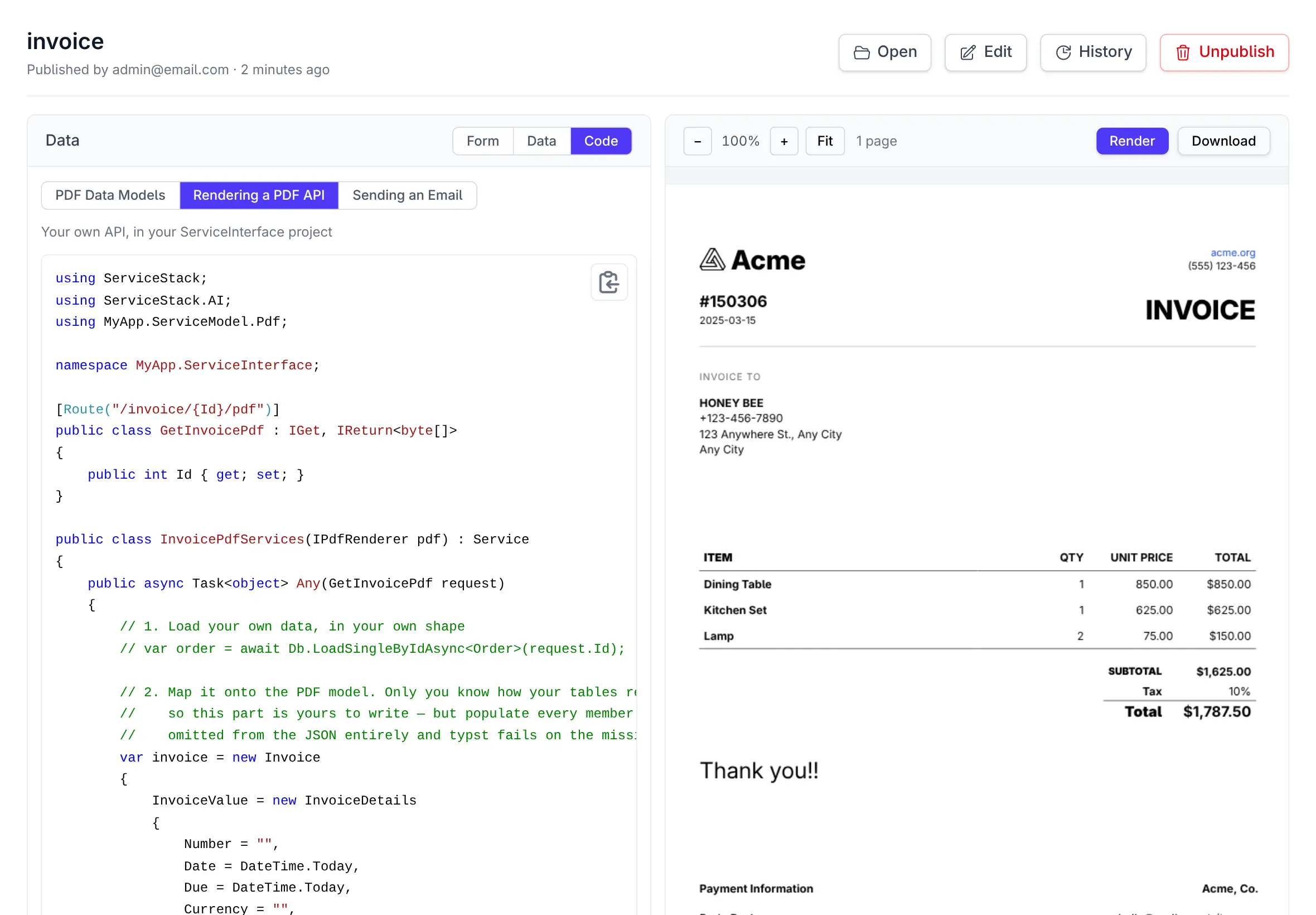Copy code with the clipboard icon
This screenshot has height=915, width=1316.
click(608, 282)
